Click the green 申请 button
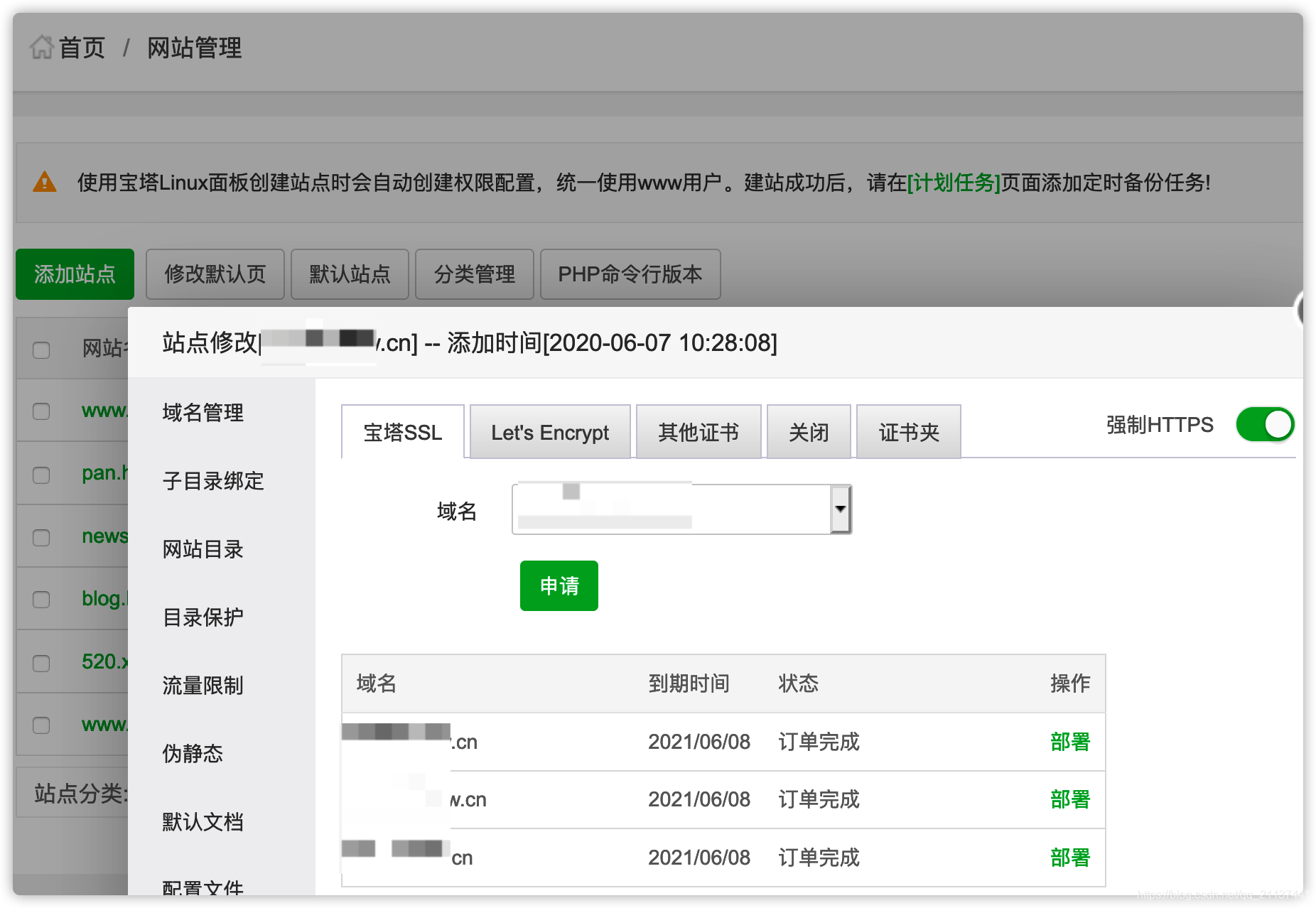This screenshot has height=908, width=1316. [x=559, y=585]
